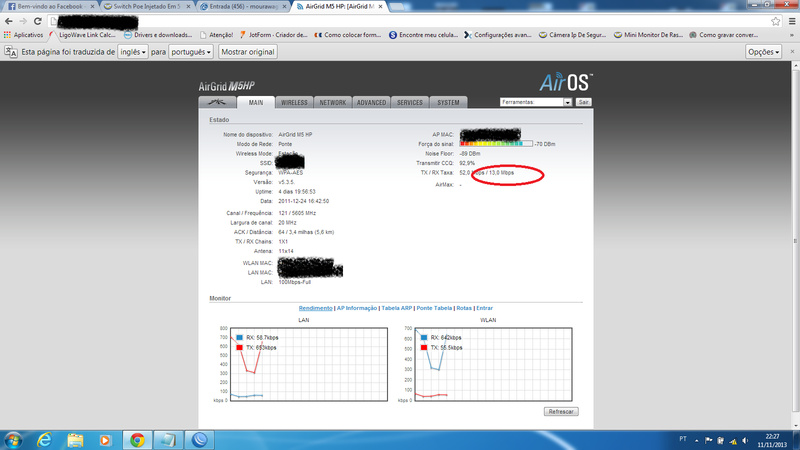Viewport: 800px width, 450px height.
Task: Switch to Chrome in the taskbar
Action: (137, 440)
